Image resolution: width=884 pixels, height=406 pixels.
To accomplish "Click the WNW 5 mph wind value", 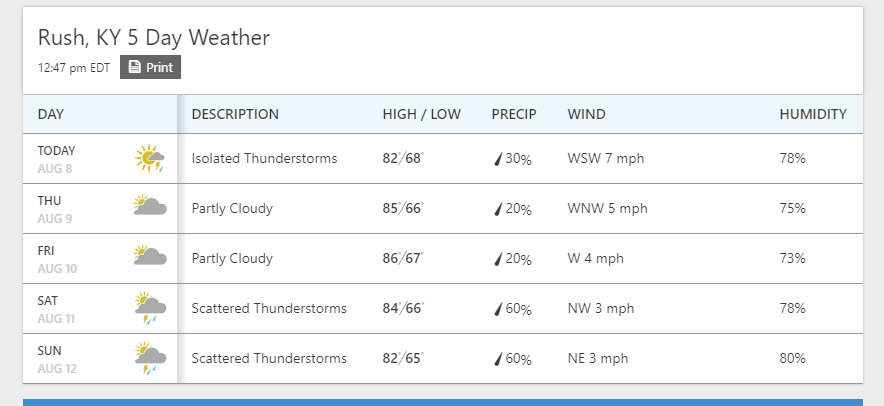I will click(608, 209).
